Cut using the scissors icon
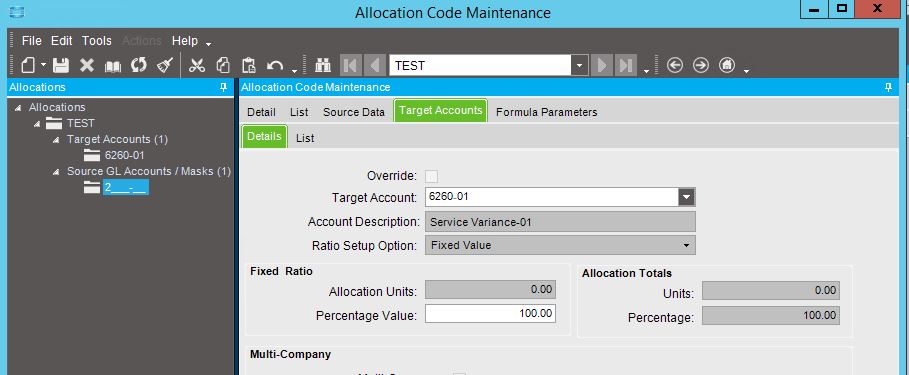The width and height of the screenshot is (909, 375). (x=197, y=65)
